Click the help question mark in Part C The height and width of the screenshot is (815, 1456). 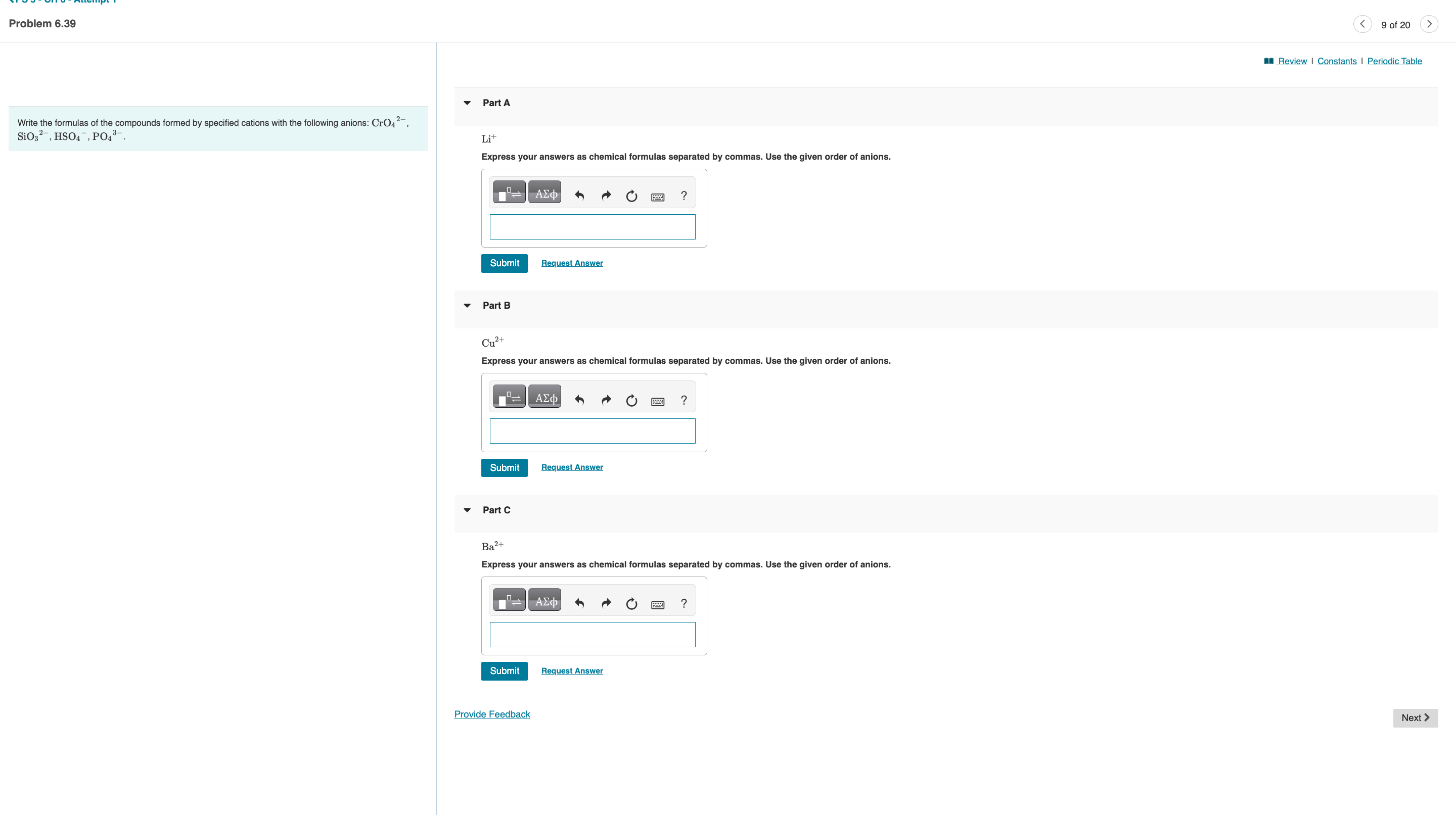(684, 603)
